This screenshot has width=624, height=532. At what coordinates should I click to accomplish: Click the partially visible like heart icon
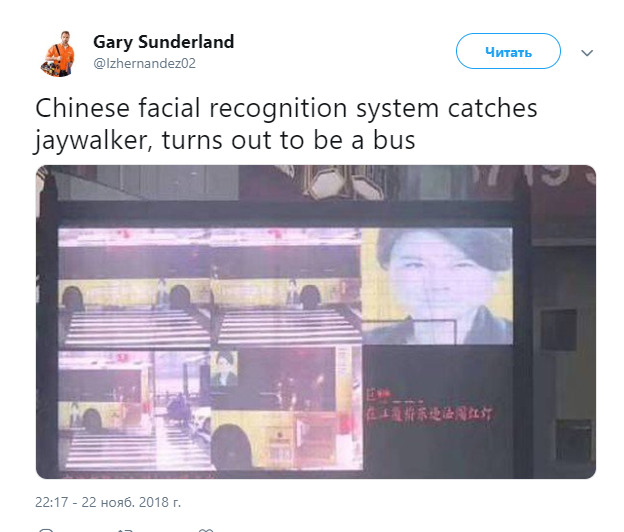[x=206, y=530]
